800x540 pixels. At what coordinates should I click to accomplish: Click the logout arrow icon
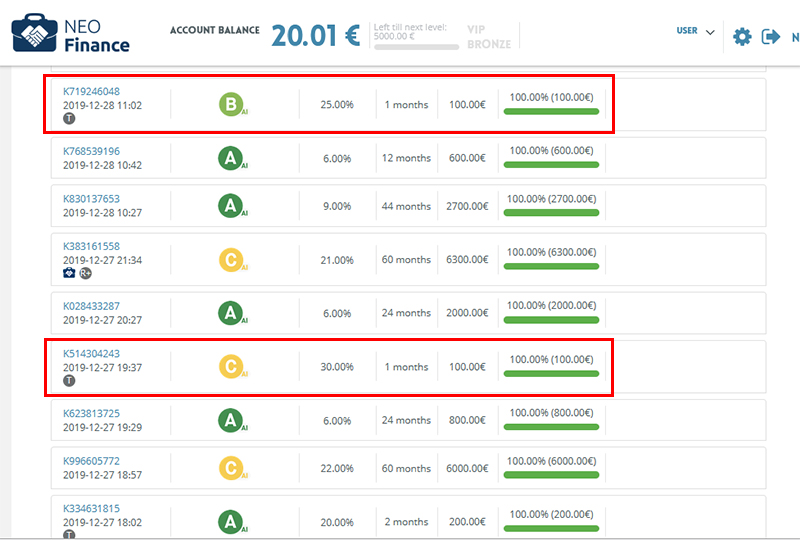(770, 36)
